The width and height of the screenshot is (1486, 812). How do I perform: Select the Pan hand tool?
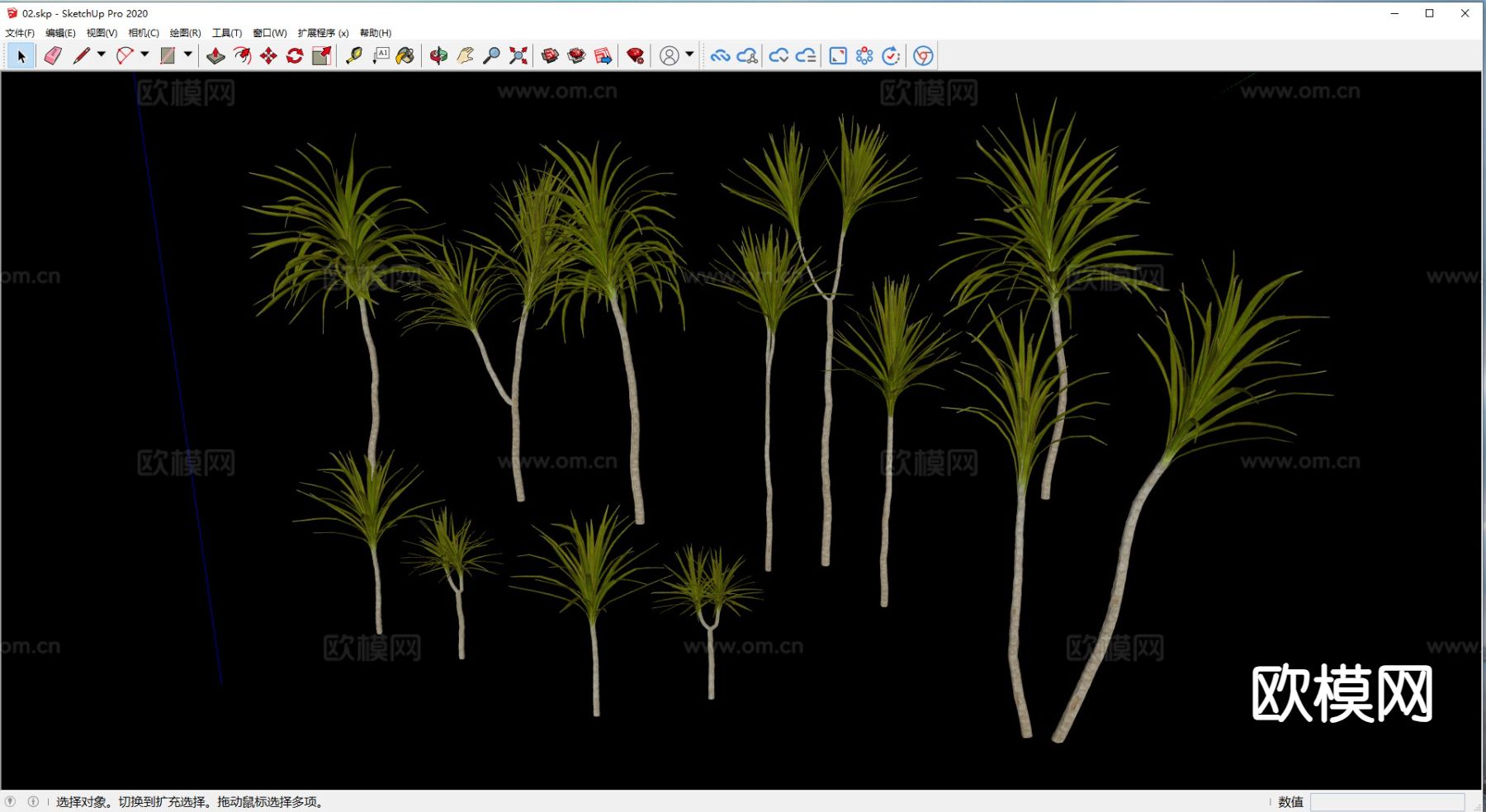point(465,55)
